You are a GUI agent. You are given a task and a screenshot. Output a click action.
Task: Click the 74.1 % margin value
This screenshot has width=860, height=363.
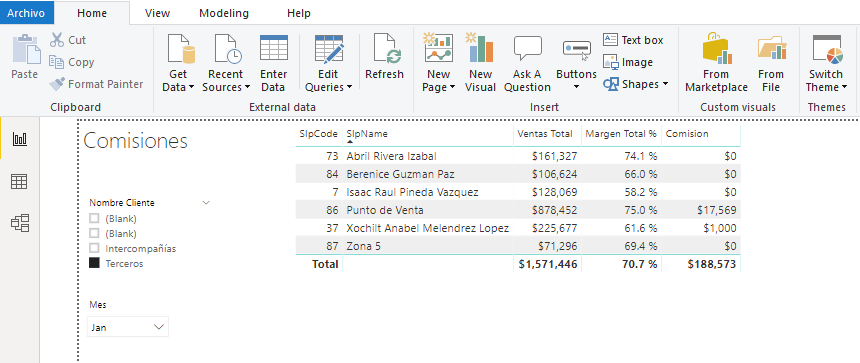click(x=641, y=156)
